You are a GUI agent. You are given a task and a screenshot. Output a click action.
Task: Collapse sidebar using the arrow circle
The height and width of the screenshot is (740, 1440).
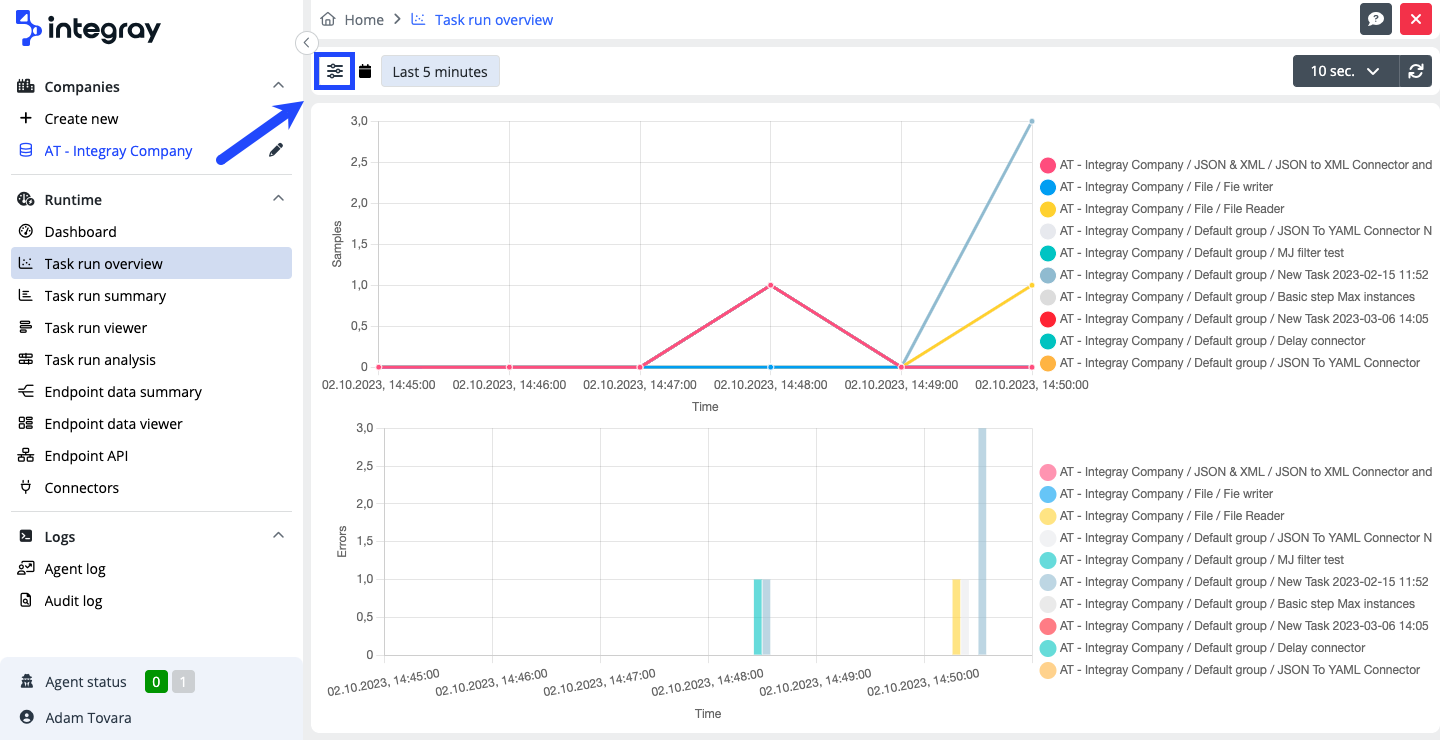click(x=307, y=42)
